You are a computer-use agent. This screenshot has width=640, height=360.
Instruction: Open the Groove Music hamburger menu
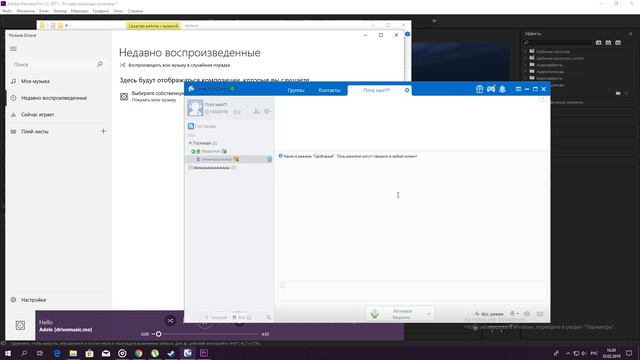tap(13, 49)
